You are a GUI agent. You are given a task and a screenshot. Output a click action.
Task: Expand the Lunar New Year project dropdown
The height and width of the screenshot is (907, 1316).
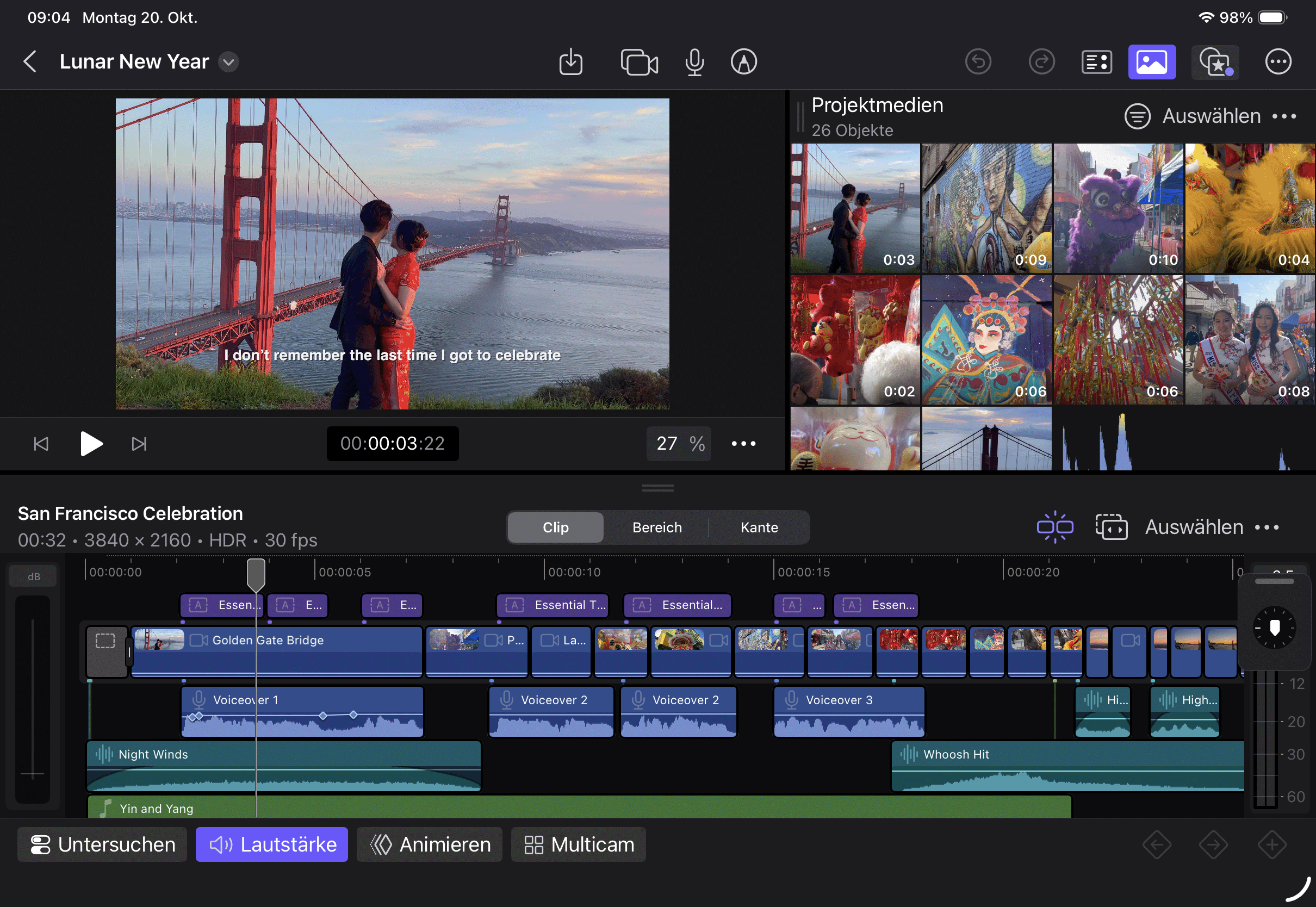coord(228,61)
